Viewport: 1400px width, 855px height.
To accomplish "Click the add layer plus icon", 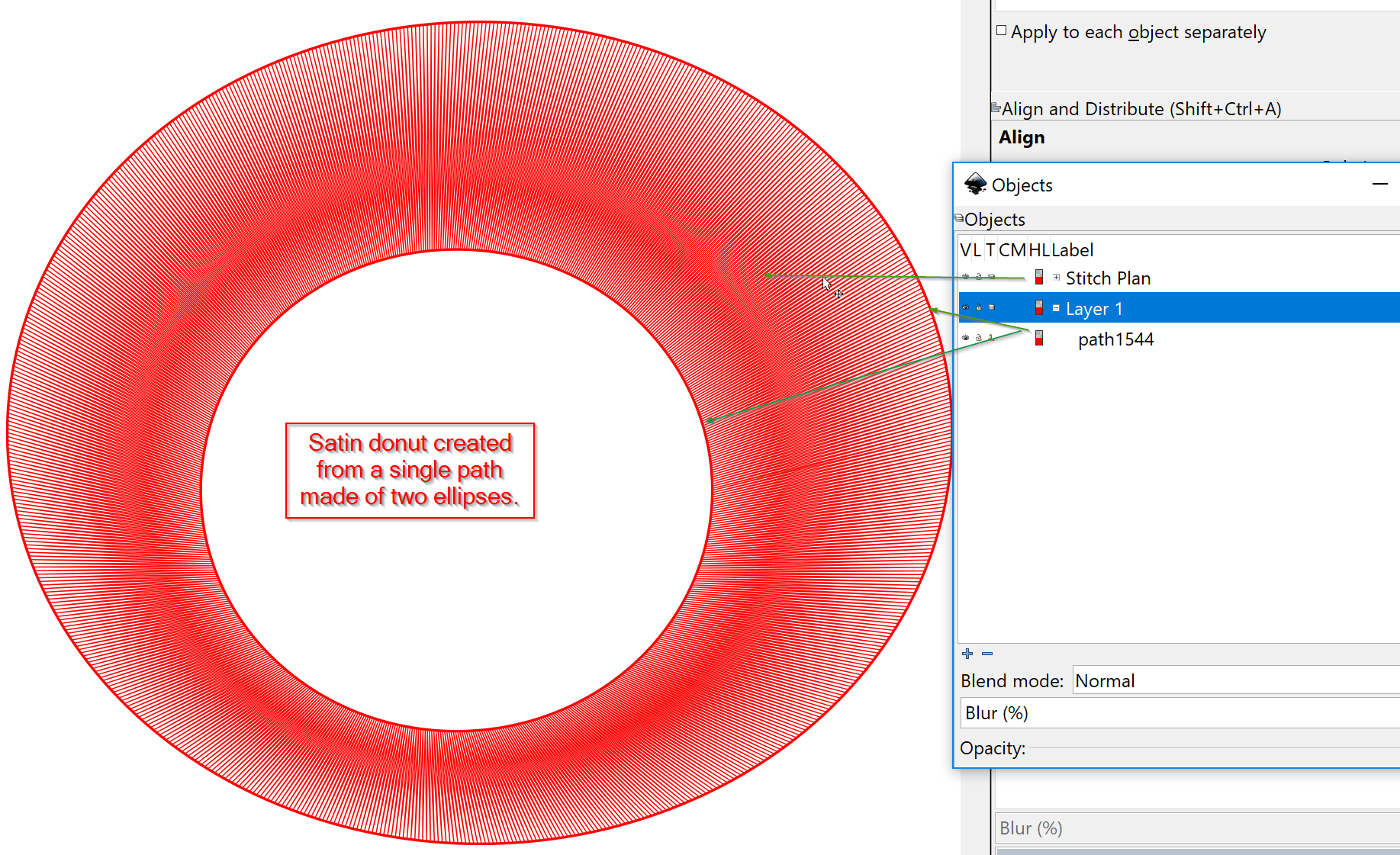I will coord(967,654).
